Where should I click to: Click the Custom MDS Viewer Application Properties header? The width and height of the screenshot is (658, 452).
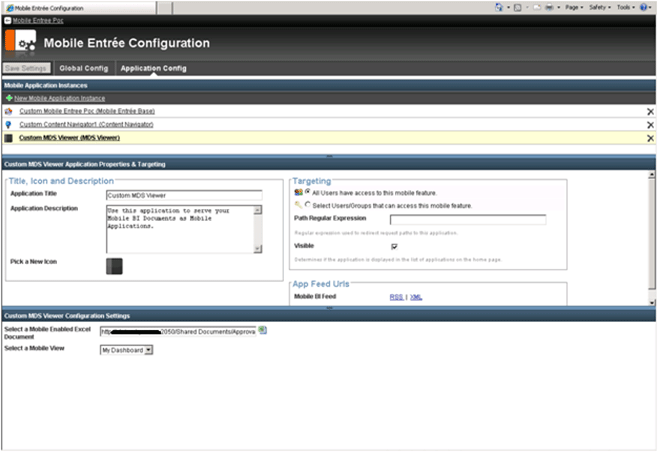coord(329,164)
